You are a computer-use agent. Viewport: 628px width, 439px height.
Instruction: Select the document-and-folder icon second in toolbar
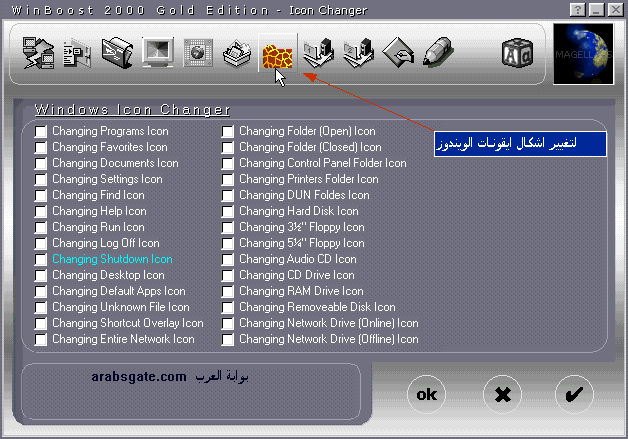click(x=77, y=53)
